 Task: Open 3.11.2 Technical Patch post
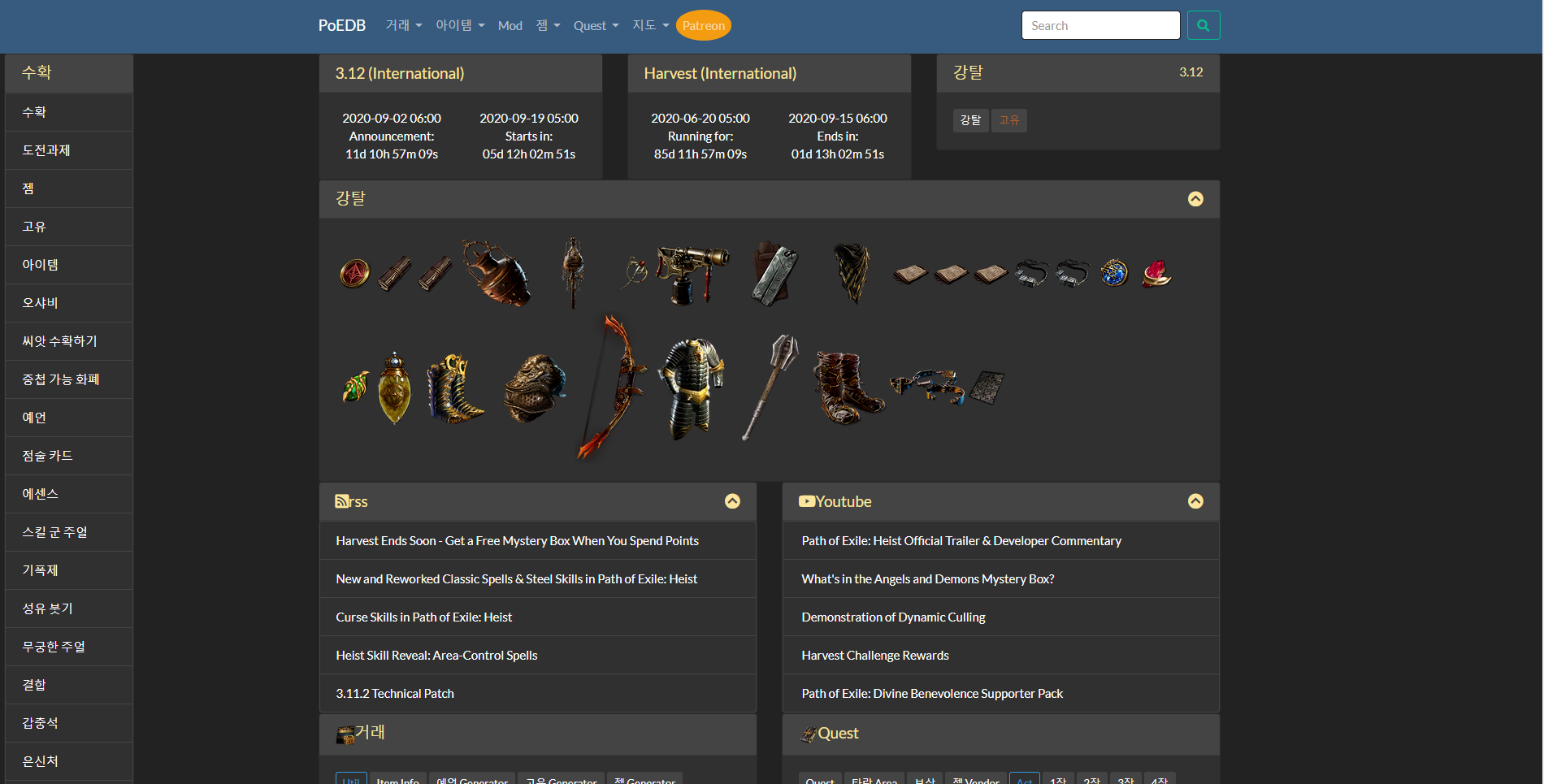coord(395,694)
